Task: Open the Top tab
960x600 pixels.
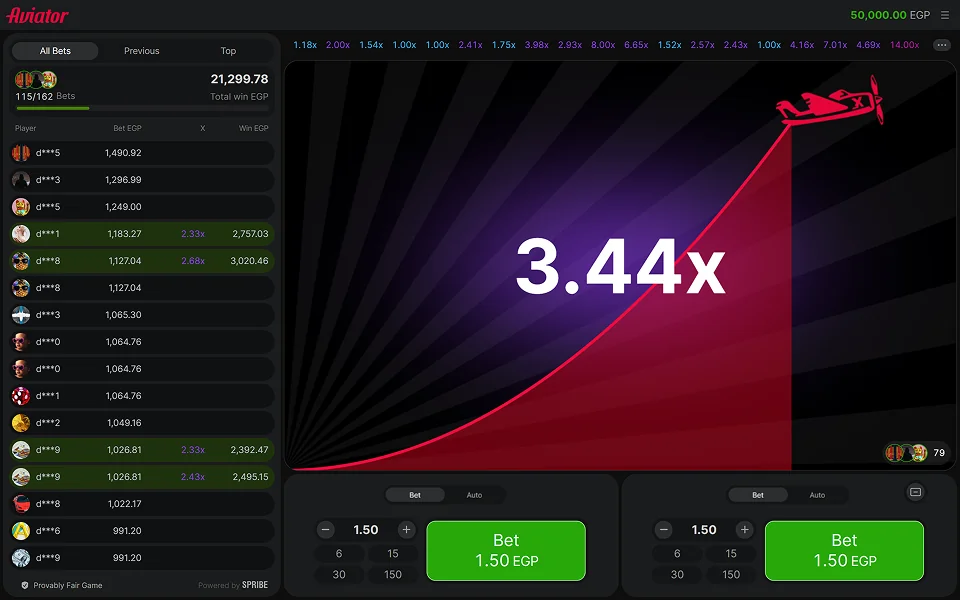Action: tap(228, 51)
